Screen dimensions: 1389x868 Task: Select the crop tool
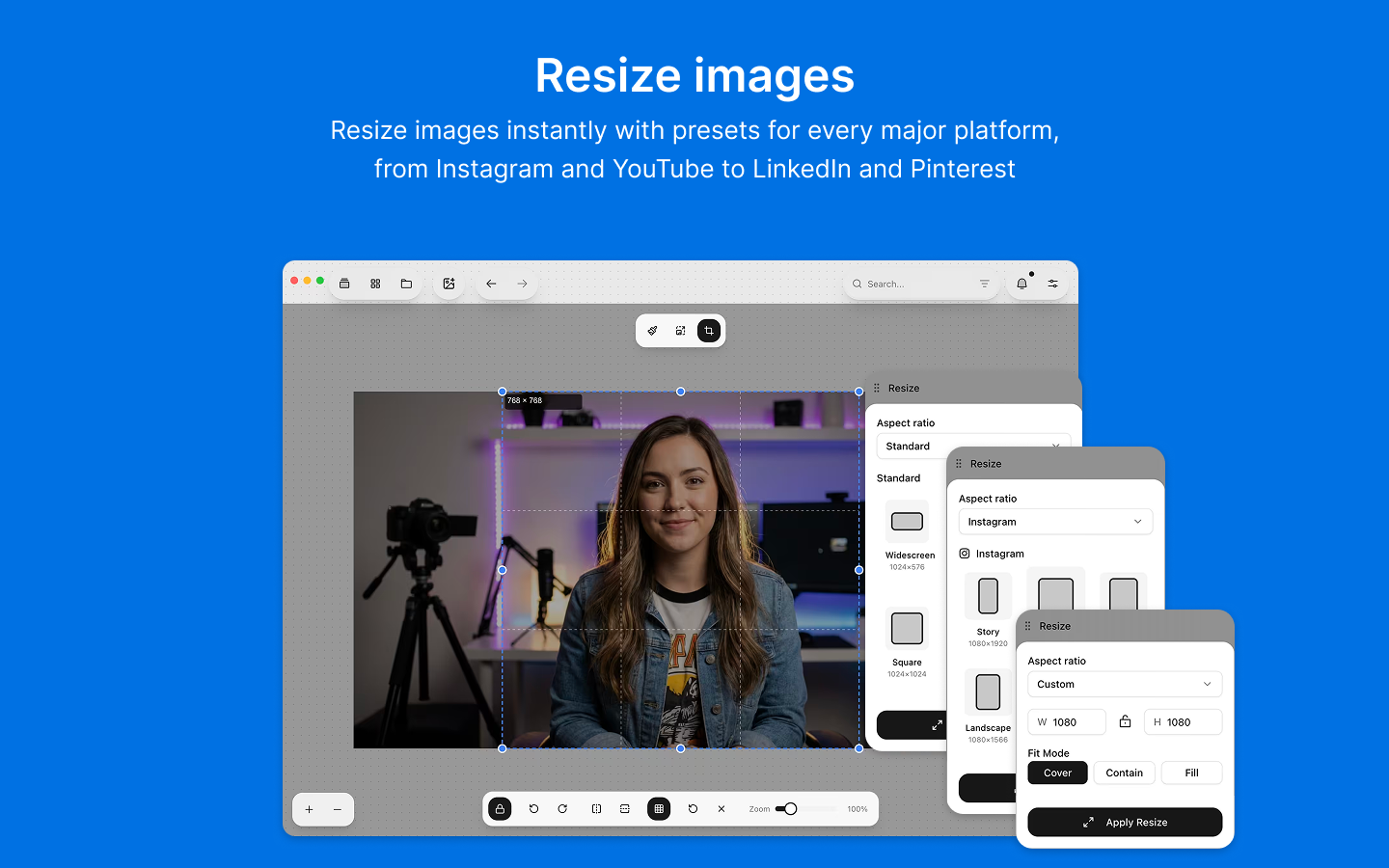[x=709, y=331]
